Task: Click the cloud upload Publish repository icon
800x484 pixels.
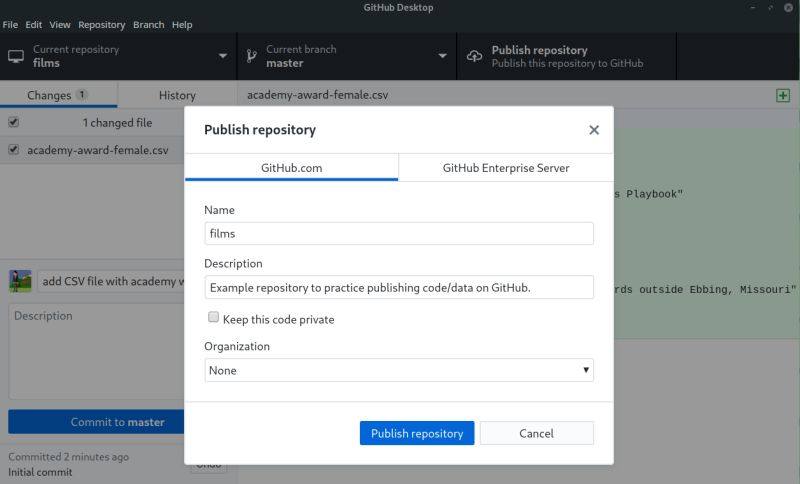Action: [x=474, y=56]
